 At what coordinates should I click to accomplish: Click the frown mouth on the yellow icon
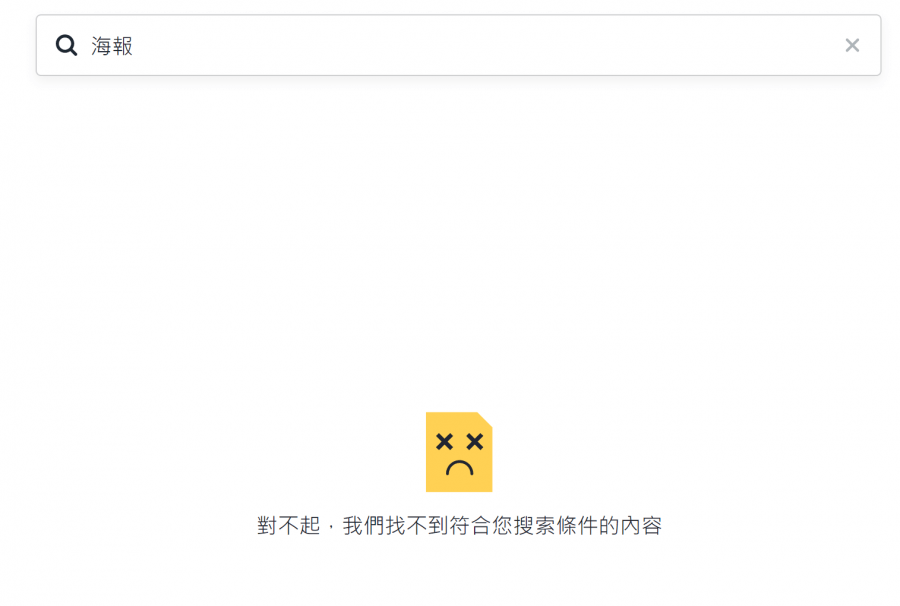coord(459,468)
